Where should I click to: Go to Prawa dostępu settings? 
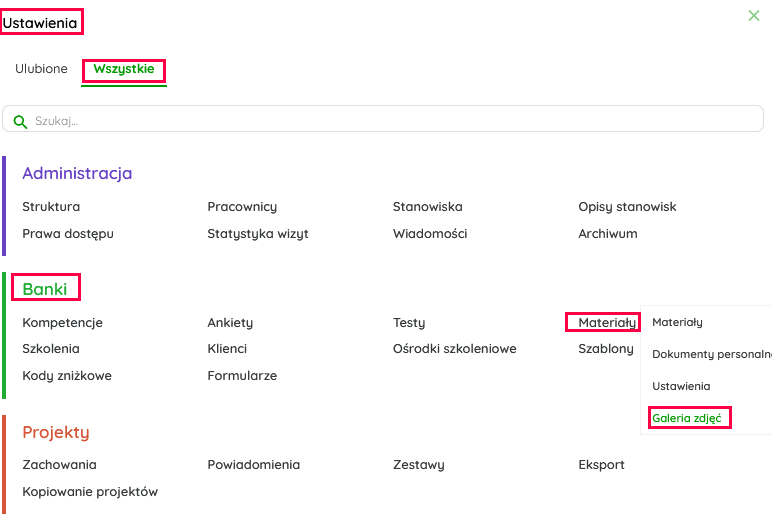coord(68,234)
